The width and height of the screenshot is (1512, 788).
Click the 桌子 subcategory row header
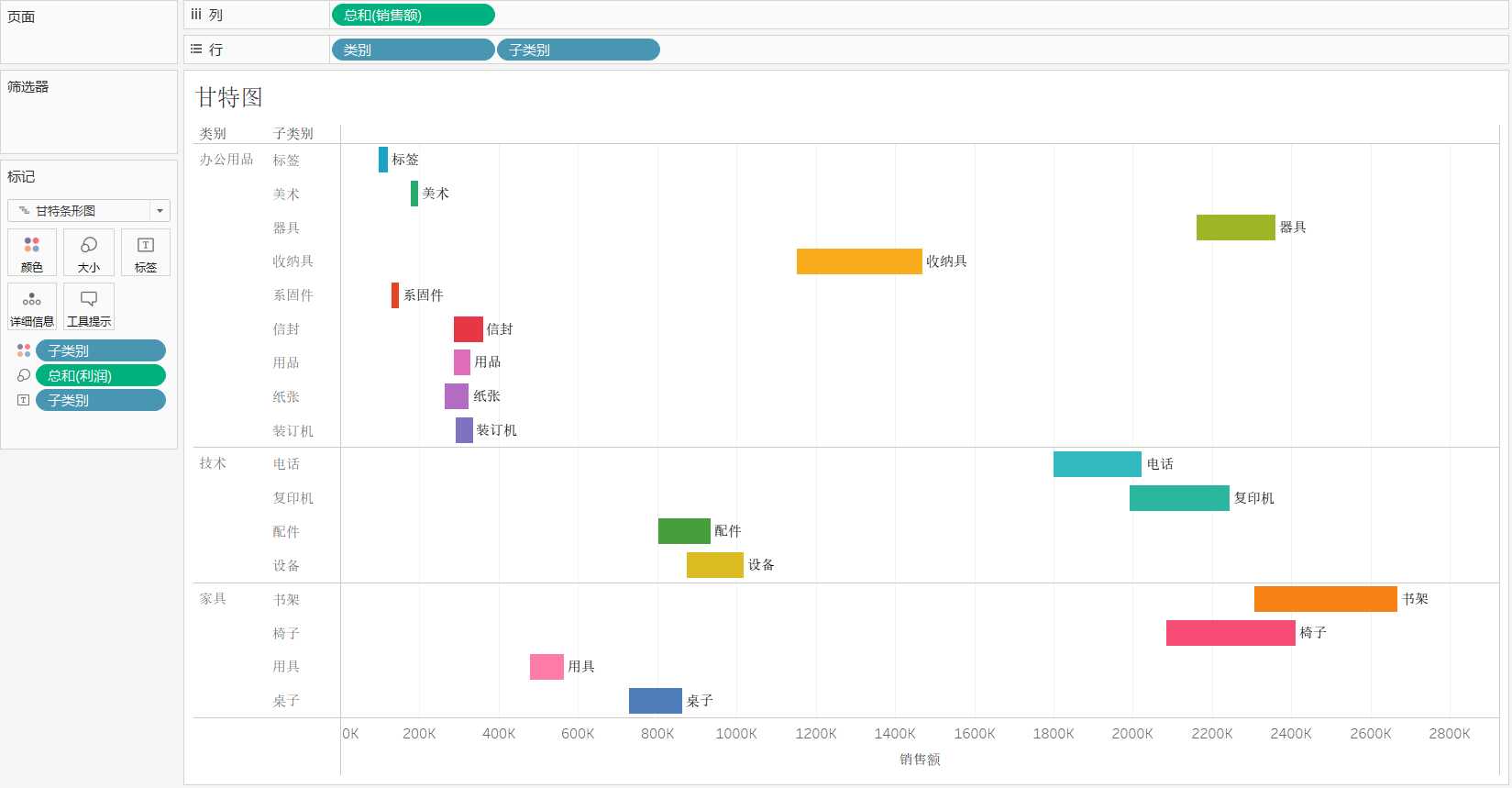click(286, 701)
